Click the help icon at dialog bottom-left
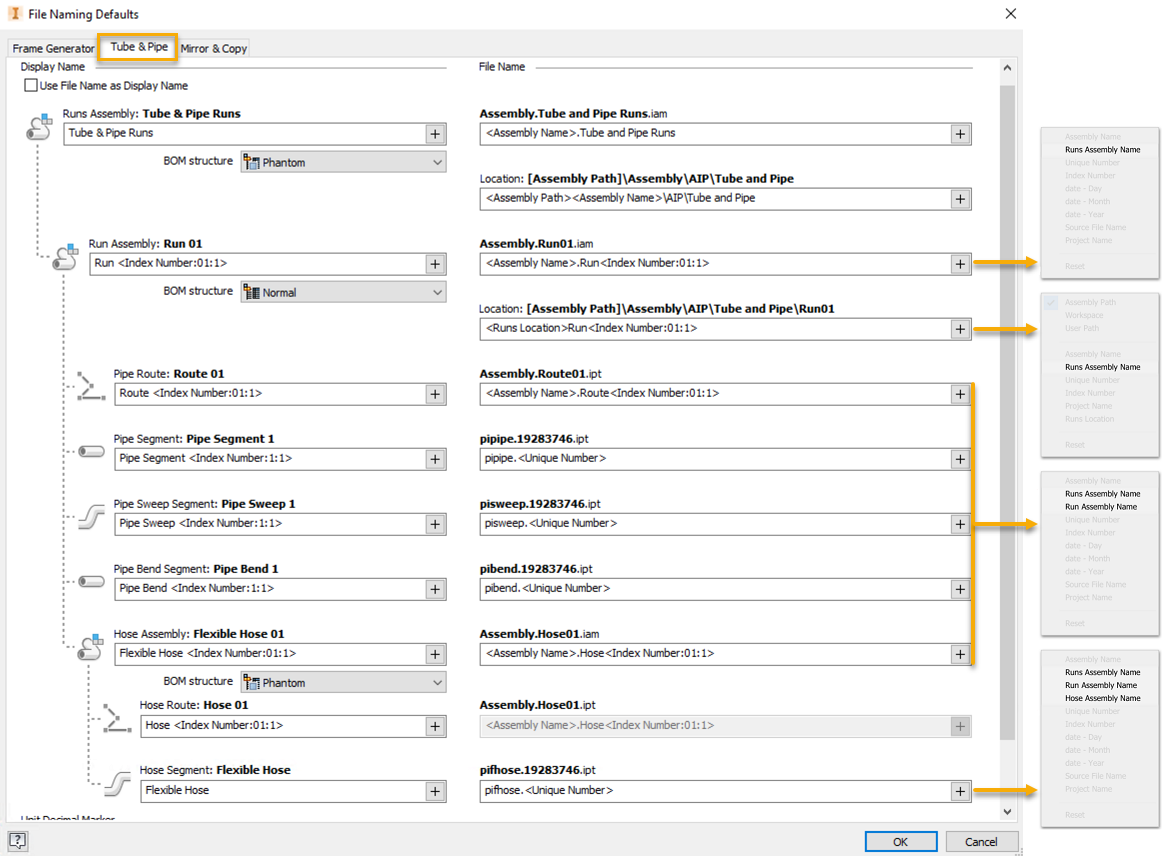Viewport: 1169px width, 856px height. pyautogui.click(x=17, y=841)
